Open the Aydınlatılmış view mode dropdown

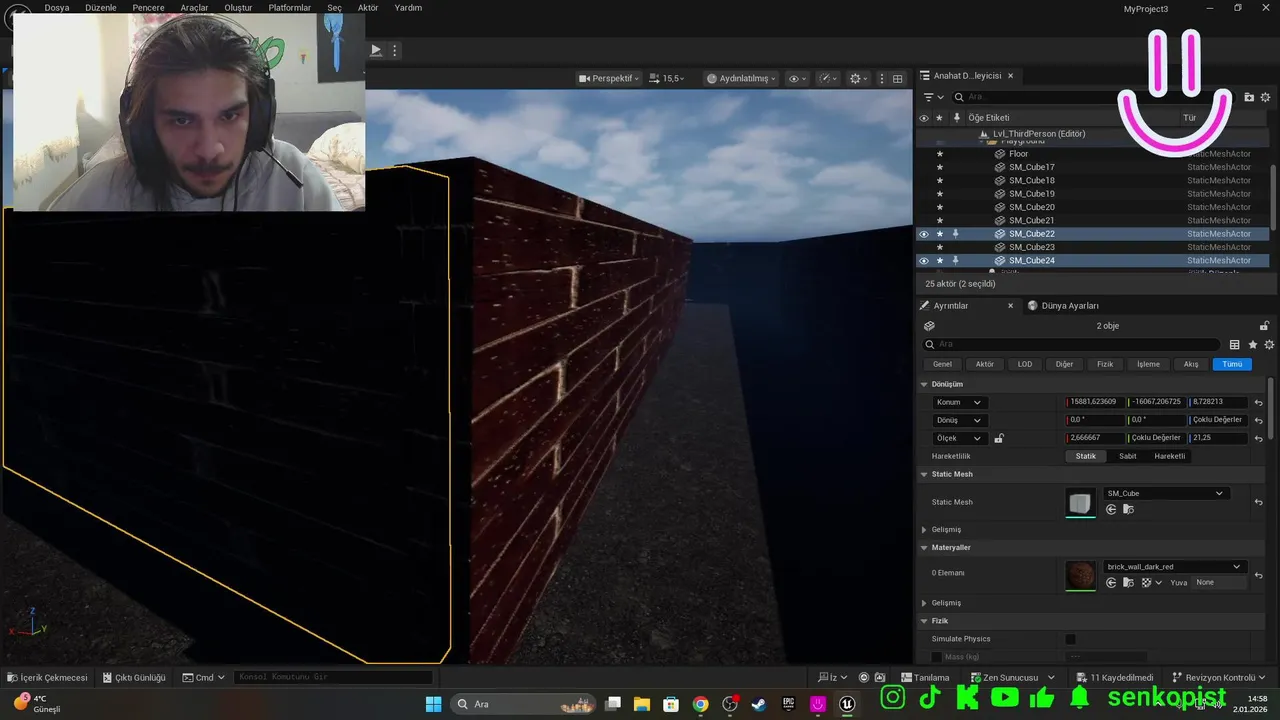coord(741,78)
